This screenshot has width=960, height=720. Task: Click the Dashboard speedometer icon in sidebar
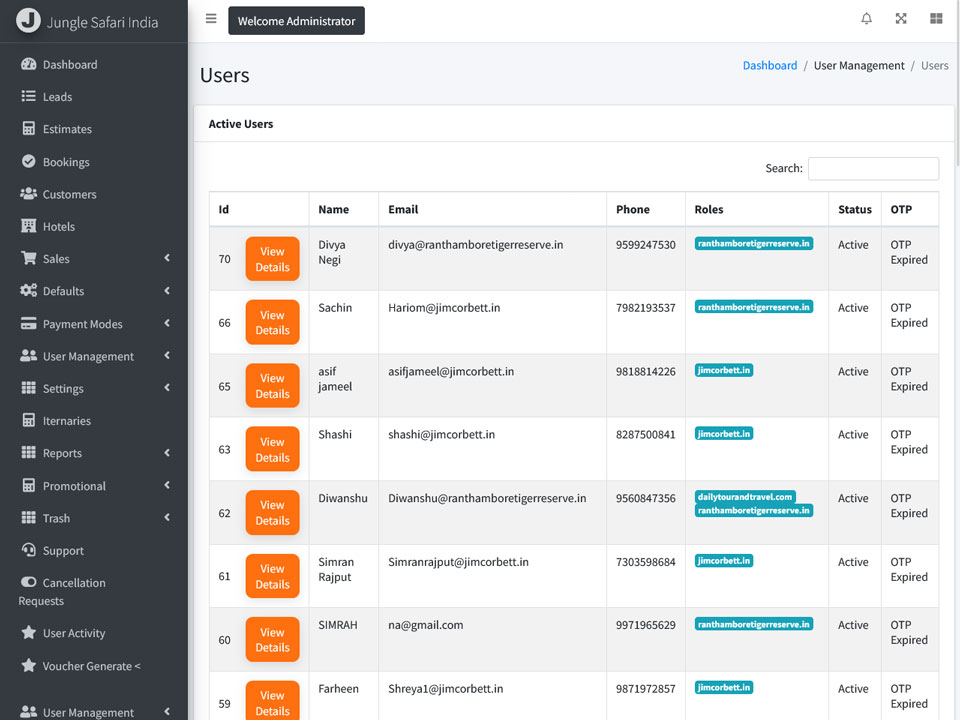pyautogui.click(x=28, y=64)
